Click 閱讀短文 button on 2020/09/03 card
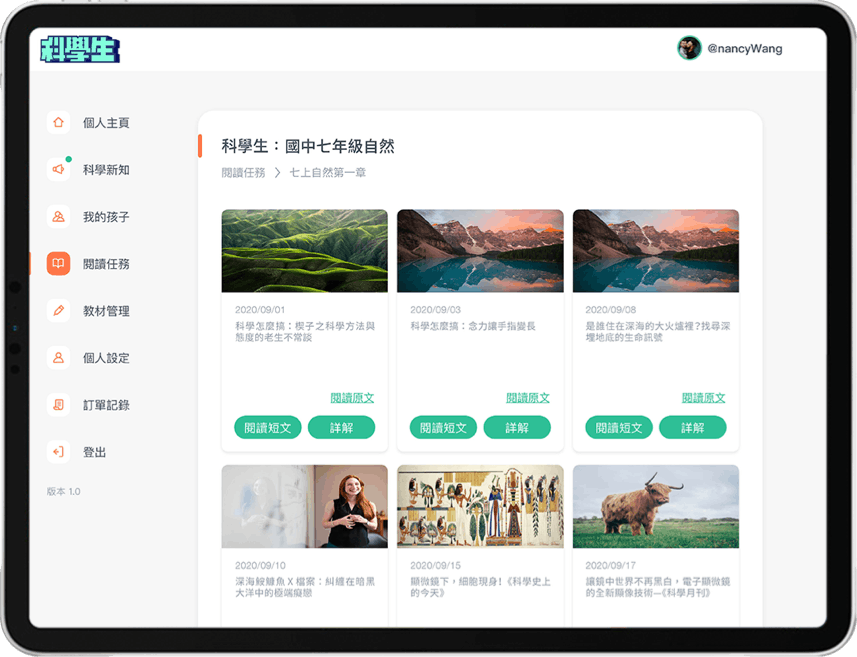 443,427
